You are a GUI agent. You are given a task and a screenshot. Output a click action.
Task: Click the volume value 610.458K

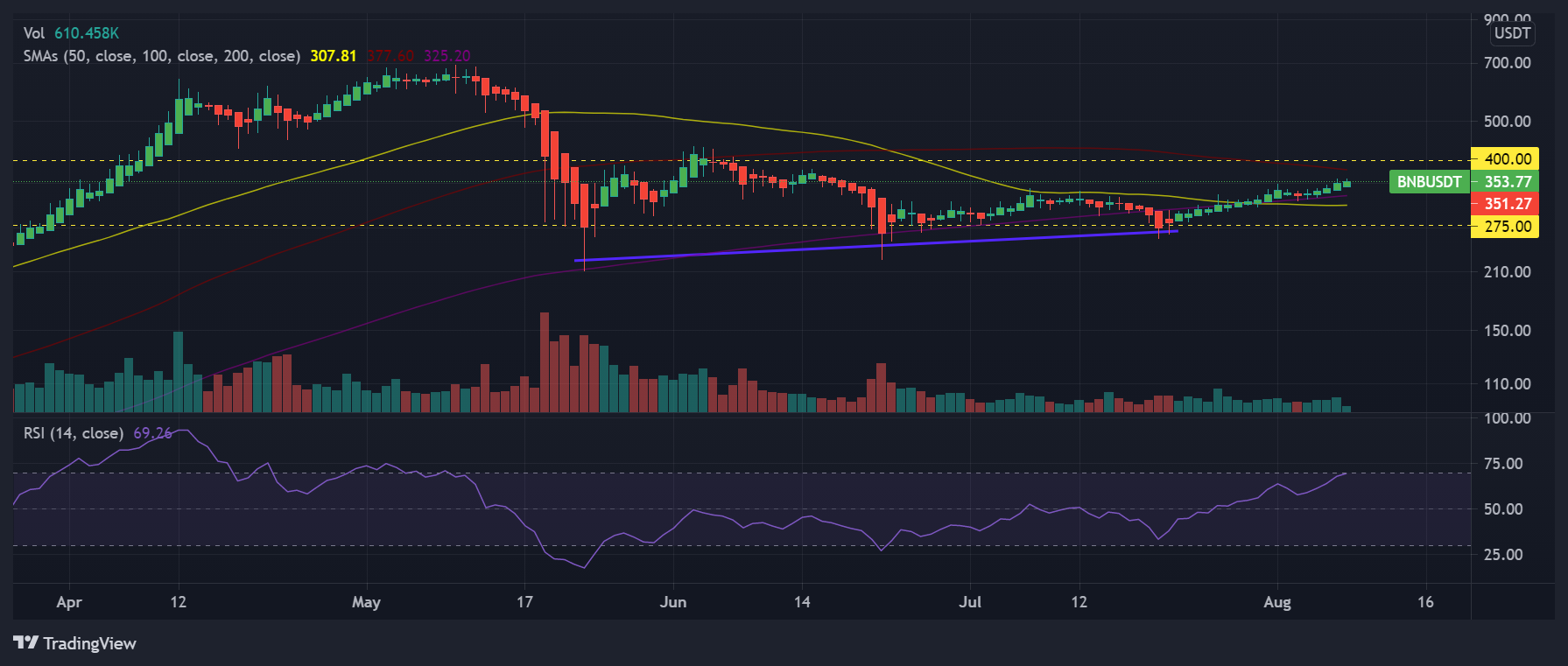coord(87,33)
